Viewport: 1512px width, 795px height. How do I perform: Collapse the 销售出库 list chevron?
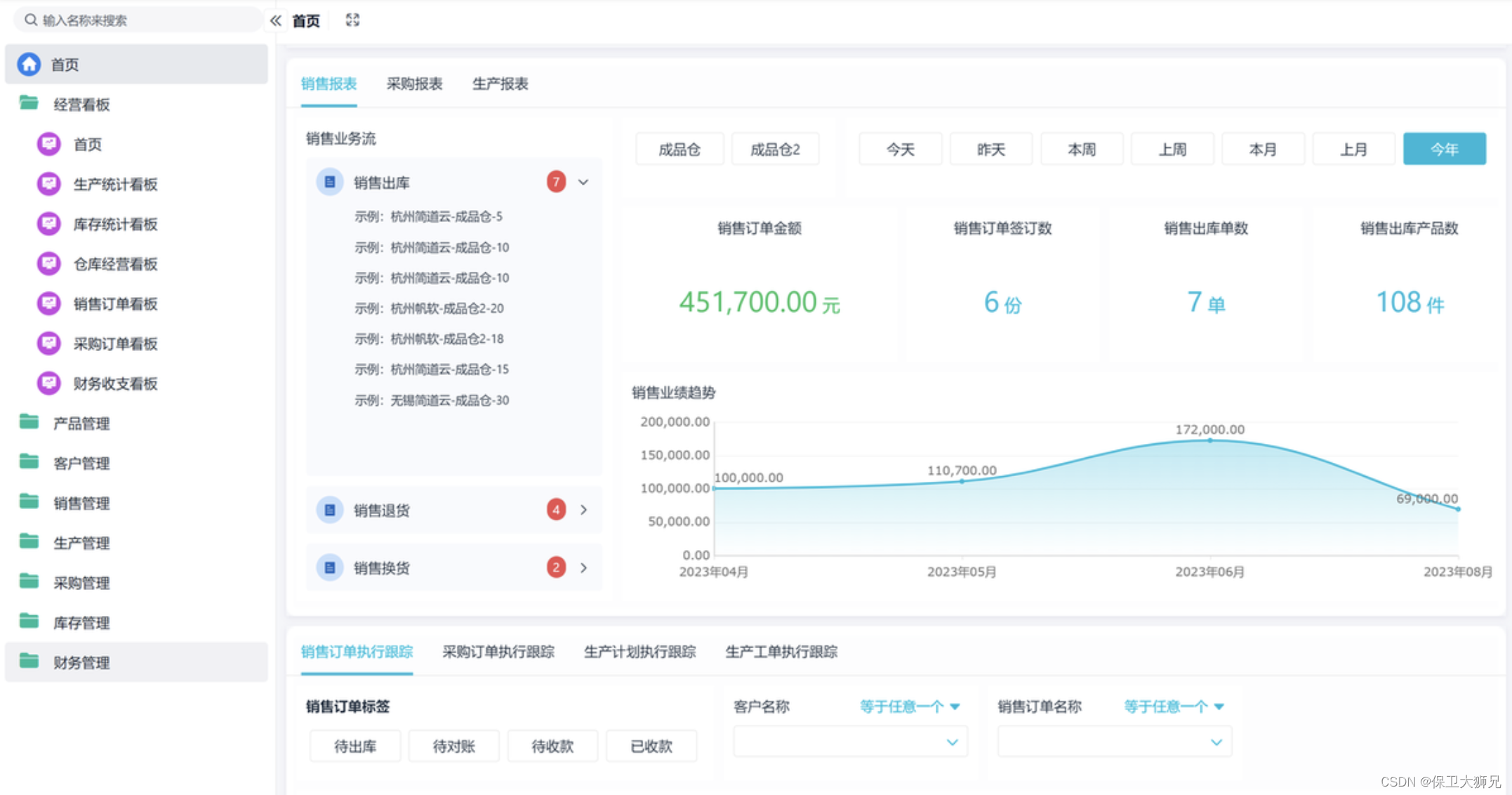583,182
